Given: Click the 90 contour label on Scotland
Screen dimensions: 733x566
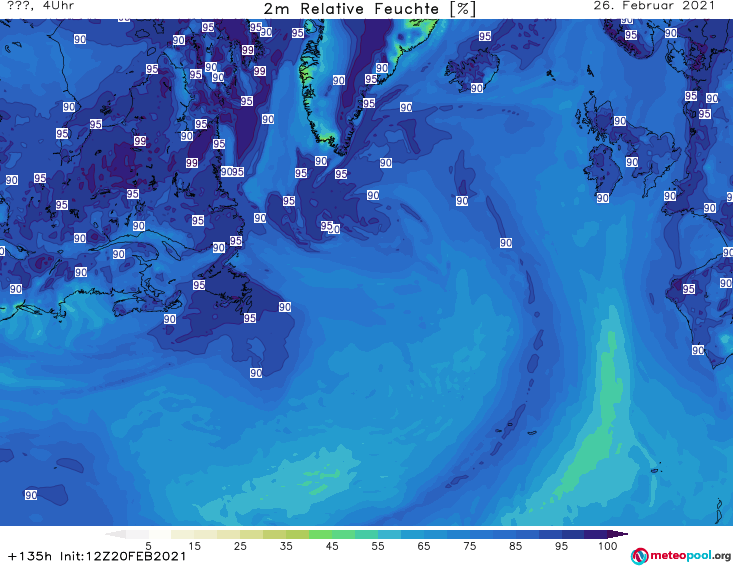Looking at the screenshot, I should click(x=620, y=121).
